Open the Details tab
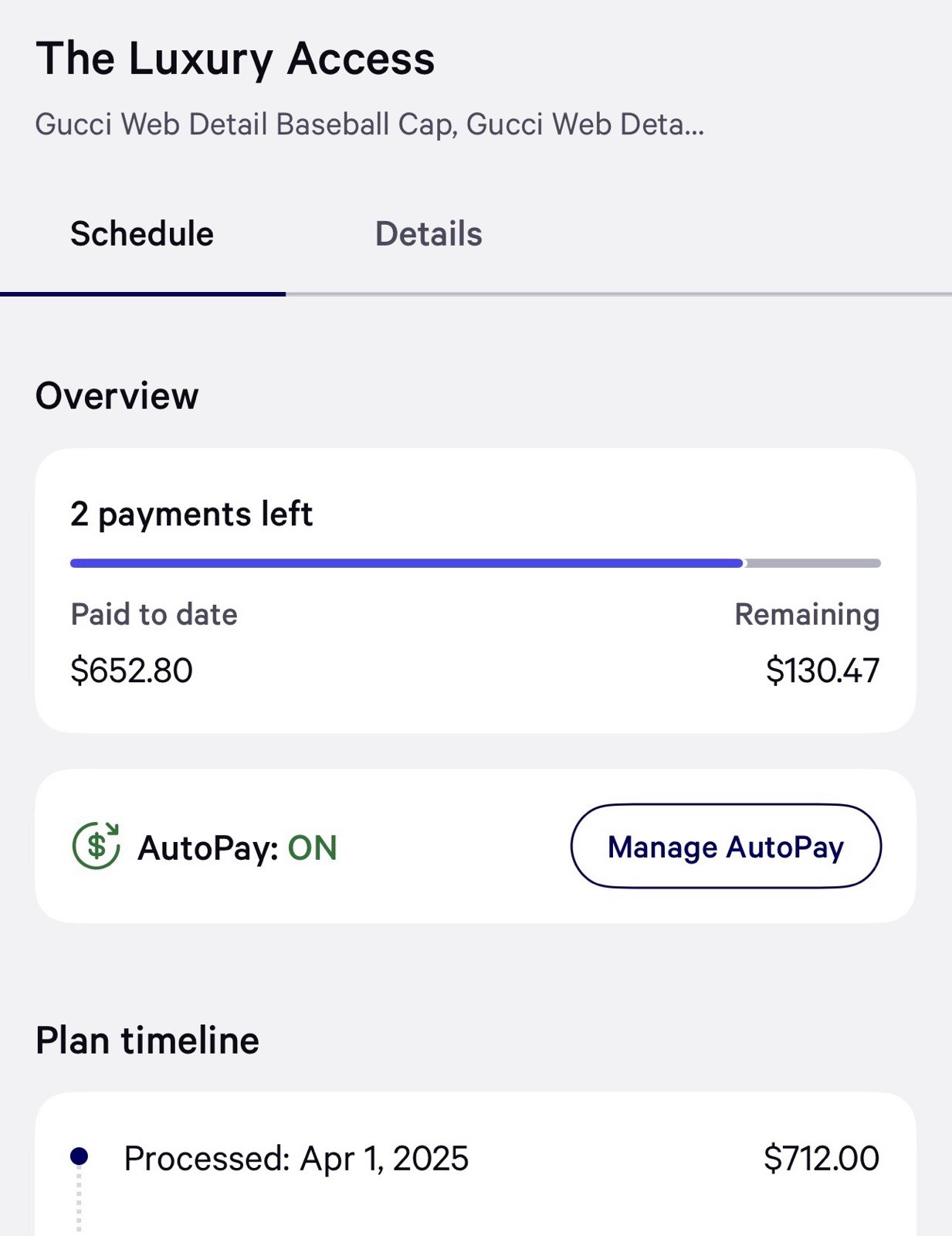The image size is (952, 1236). 429,234
